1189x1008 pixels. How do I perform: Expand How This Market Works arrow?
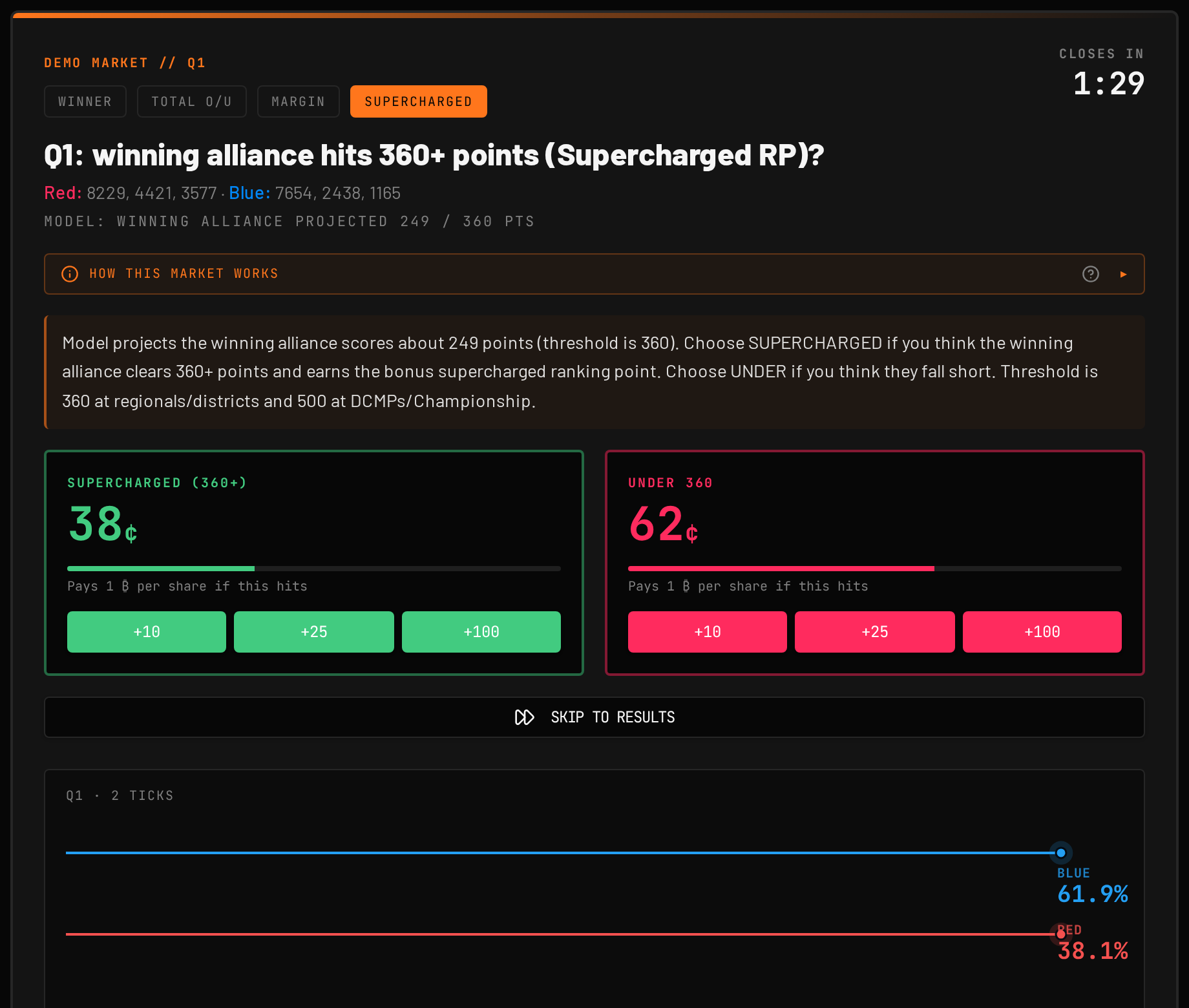point(1124,274)
